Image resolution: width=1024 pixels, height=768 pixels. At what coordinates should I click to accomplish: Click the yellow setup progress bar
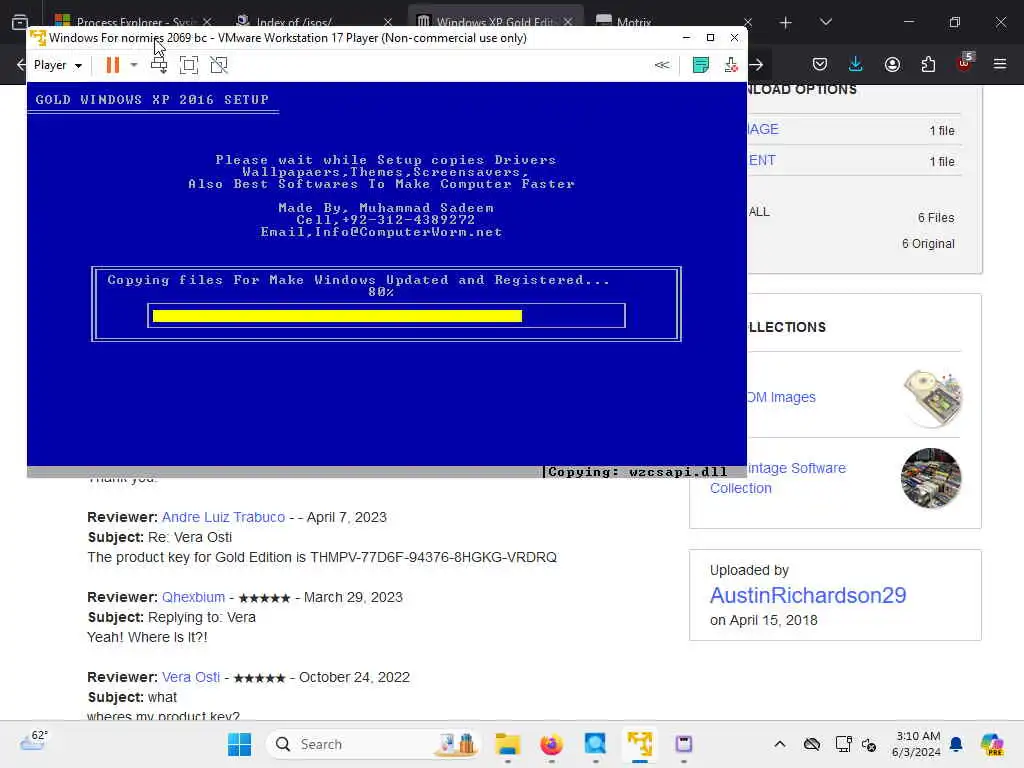click(x=337, y=316)
